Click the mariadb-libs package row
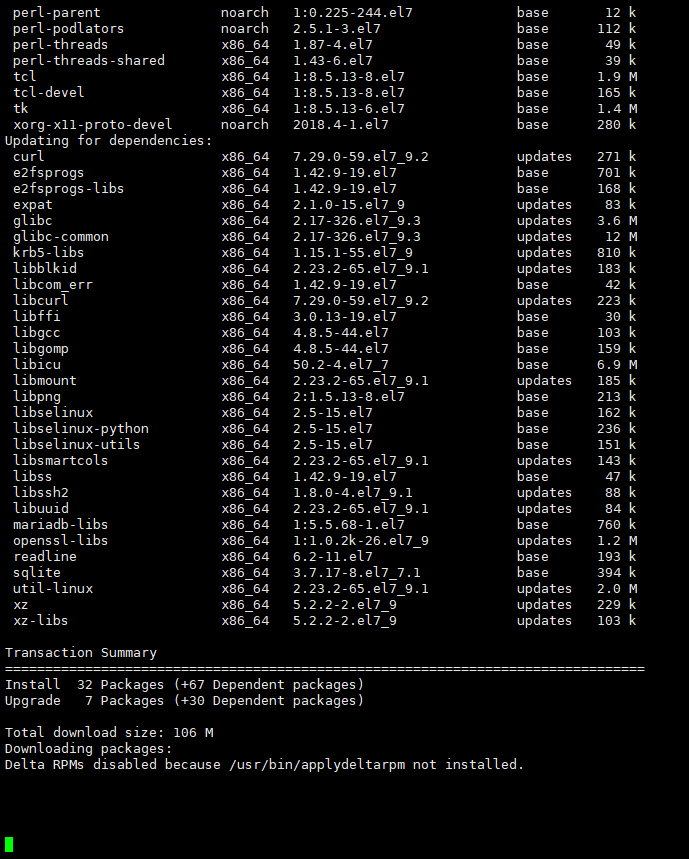Viewport: 689px width, 859px height. (x=324, y=525)
